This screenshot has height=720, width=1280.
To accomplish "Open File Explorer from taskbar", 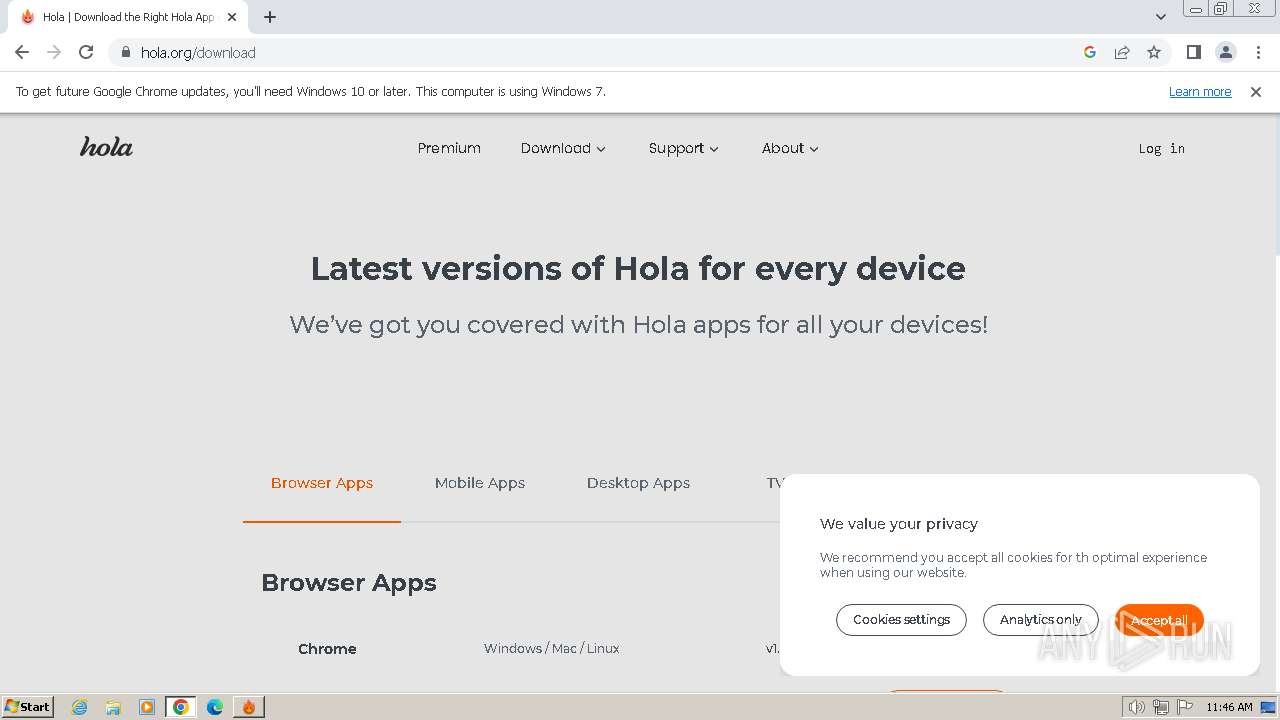I will point(113,707).
